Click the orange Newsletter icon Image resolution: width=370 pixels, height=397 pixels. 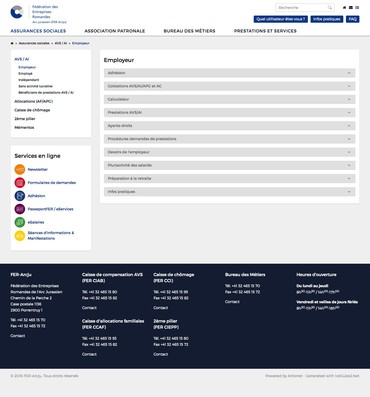click(x=20, y=169)
